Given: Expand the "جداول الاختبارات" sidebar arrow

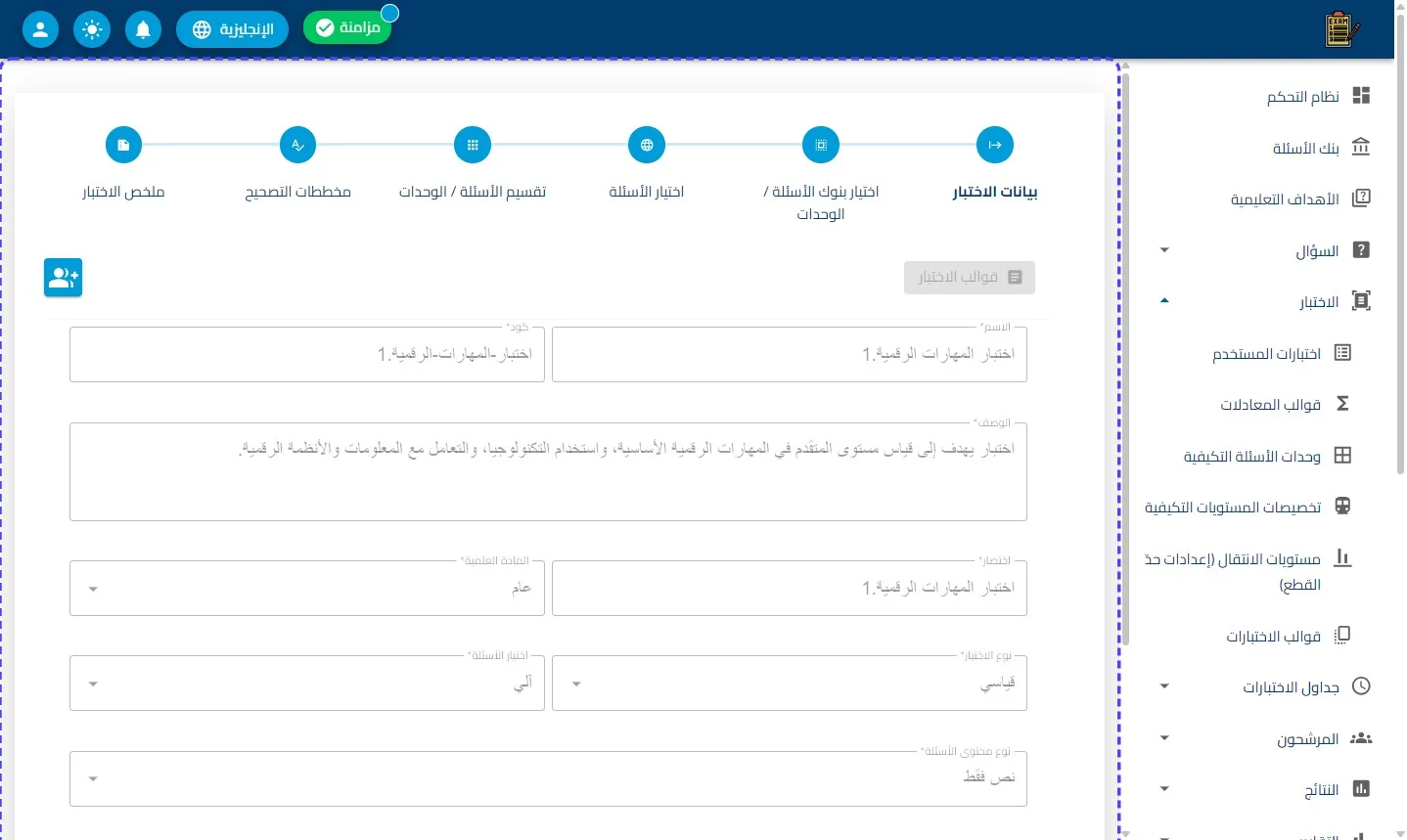Looking at the screenshot, I should coord(1164,686).
